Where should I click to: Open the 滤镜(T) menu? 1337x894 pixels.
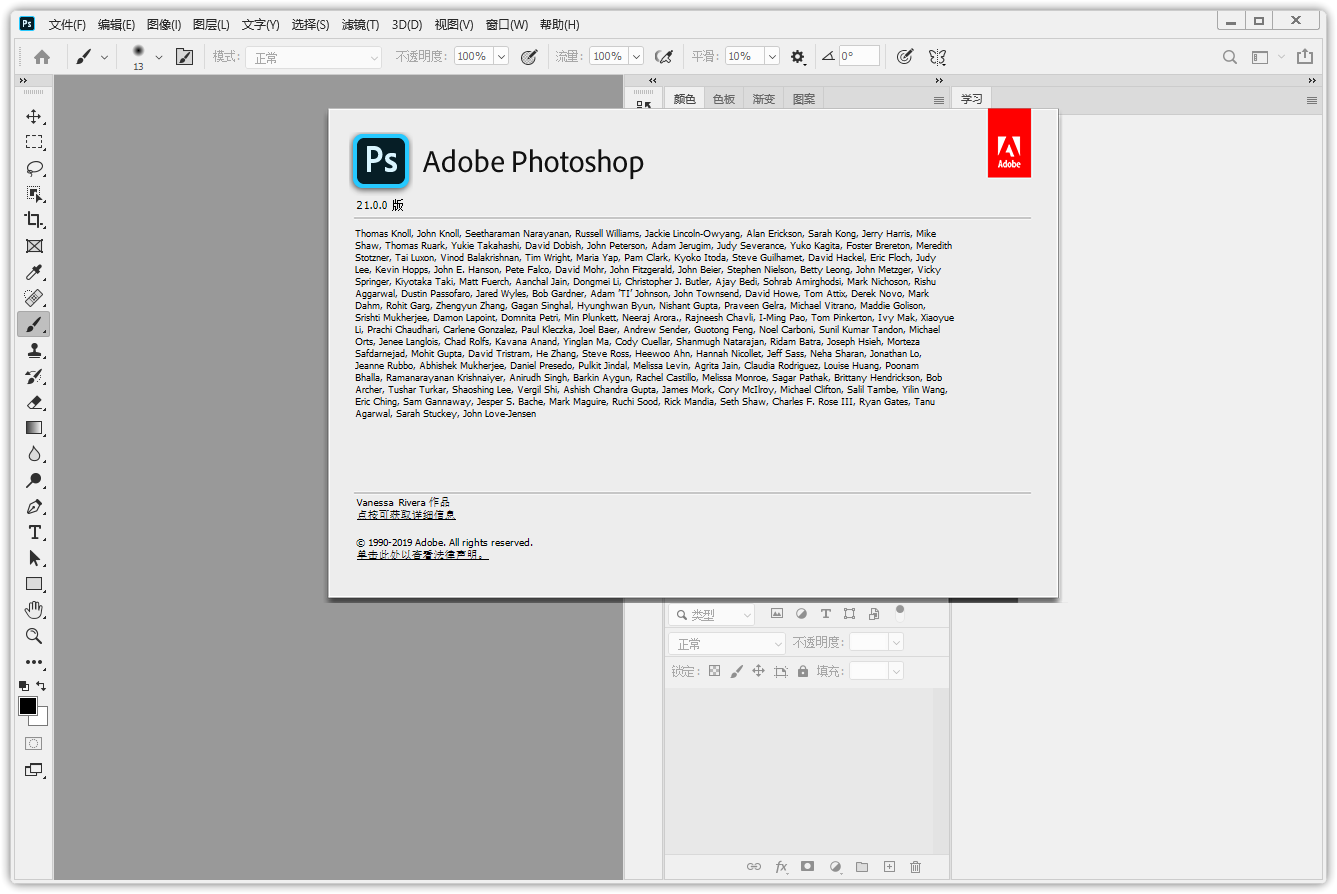click(x=360, y=25)
